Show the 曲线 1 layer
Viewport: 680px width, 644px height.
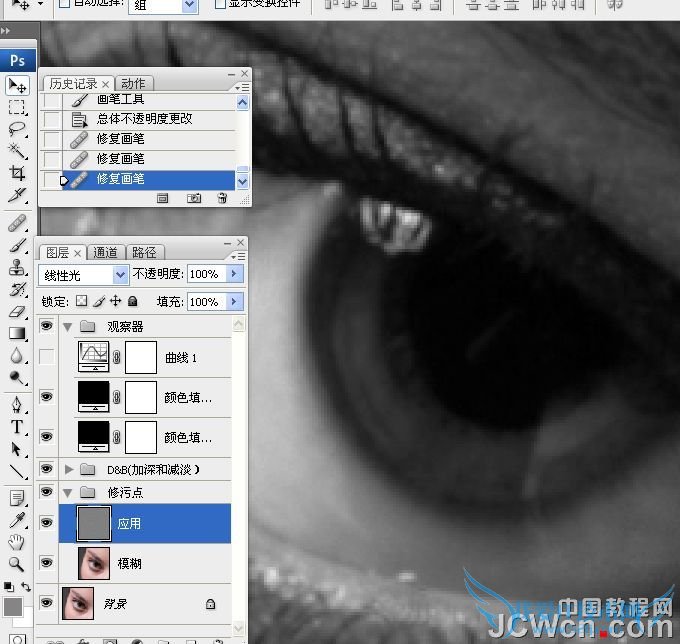[x=47, y=357]
